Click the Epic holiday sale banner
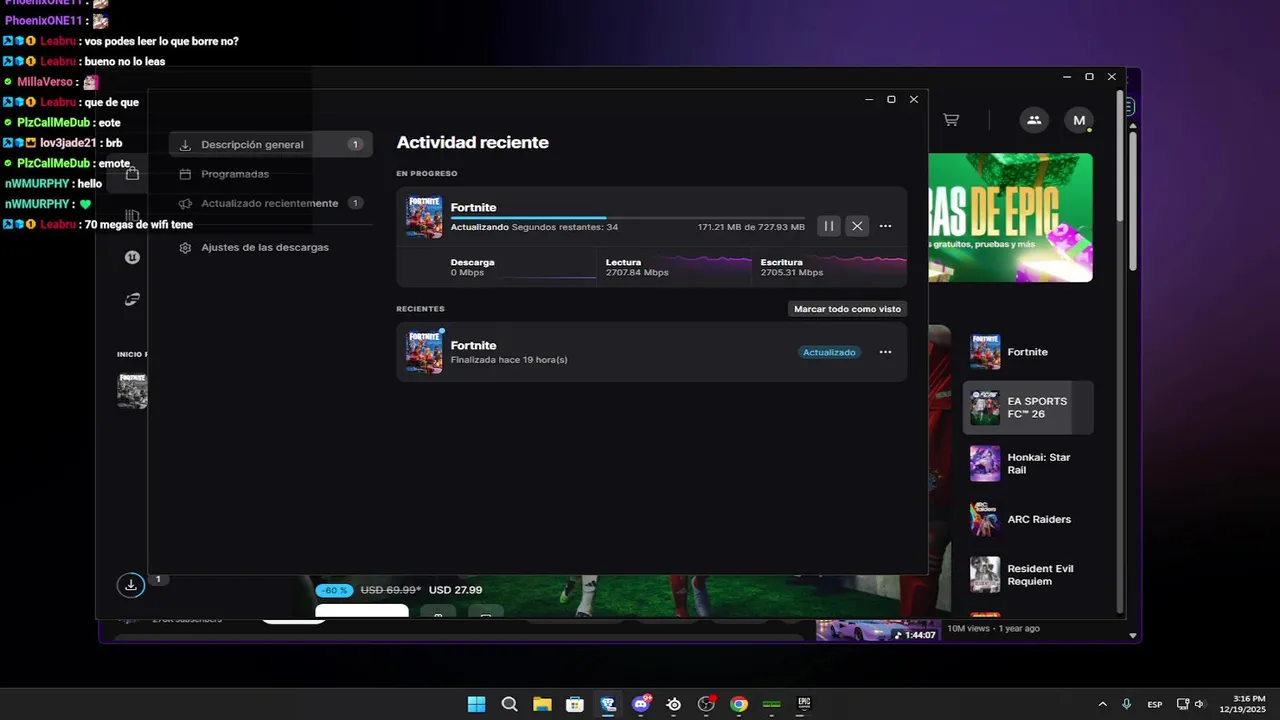 1010,217
